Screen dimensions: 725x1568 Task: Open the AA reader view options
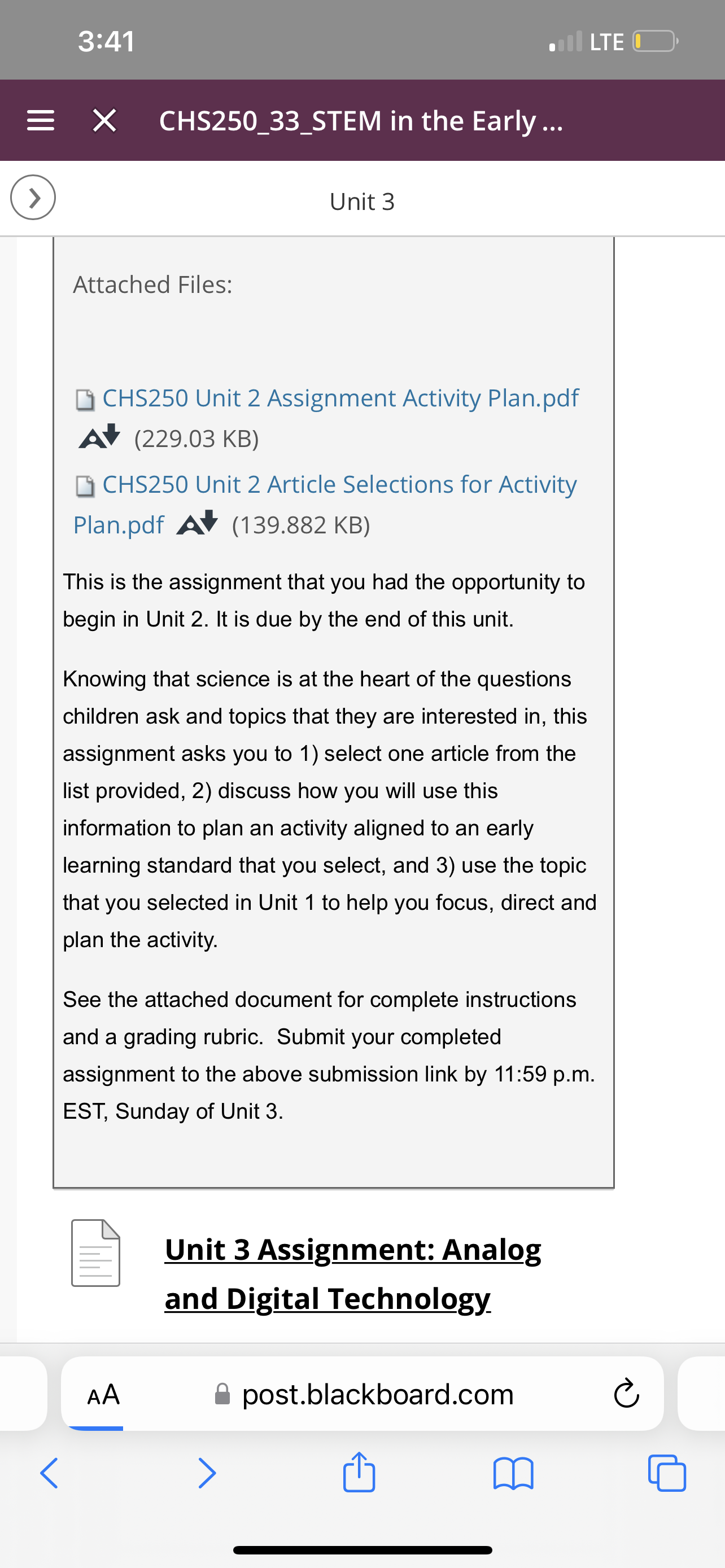103,1394
